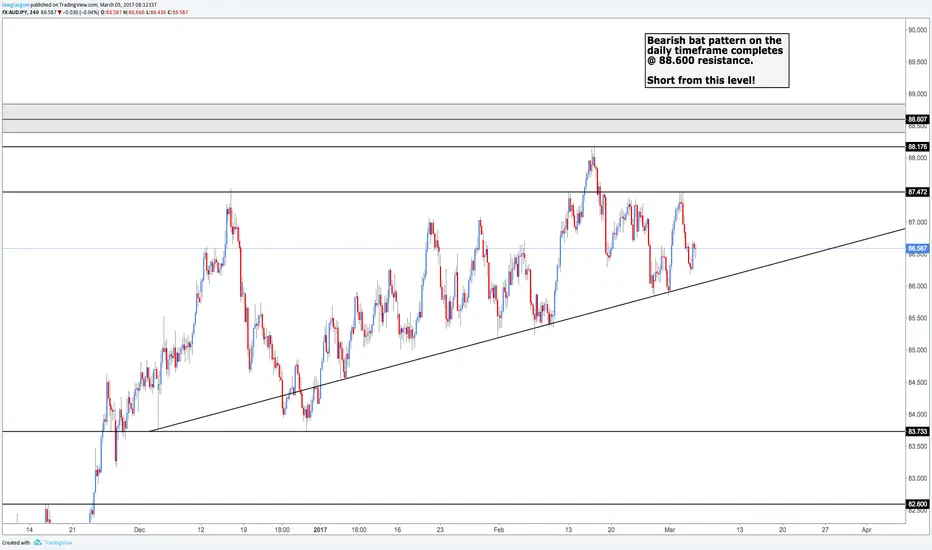Click the 89.500 price axis value
The height and width of the screenshot is (550, 932).
pyautogui.click(x=918, y=62)
